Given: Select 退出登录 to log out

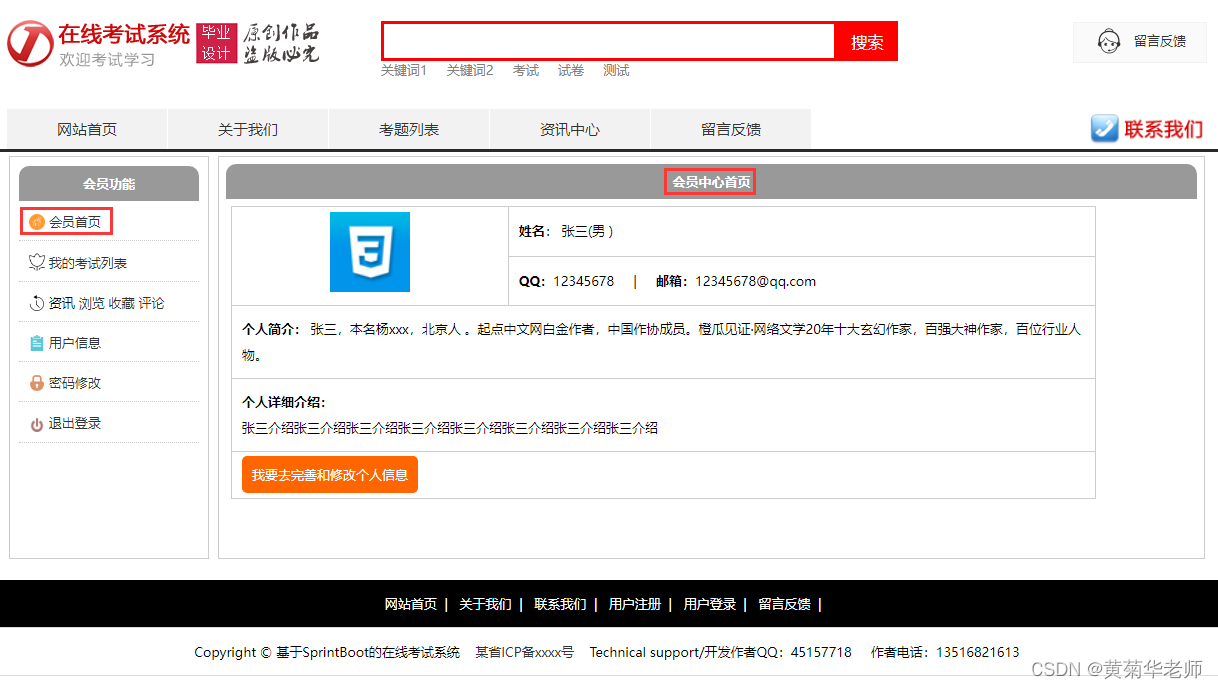Looking at the screenshot, I should (75, 424).
